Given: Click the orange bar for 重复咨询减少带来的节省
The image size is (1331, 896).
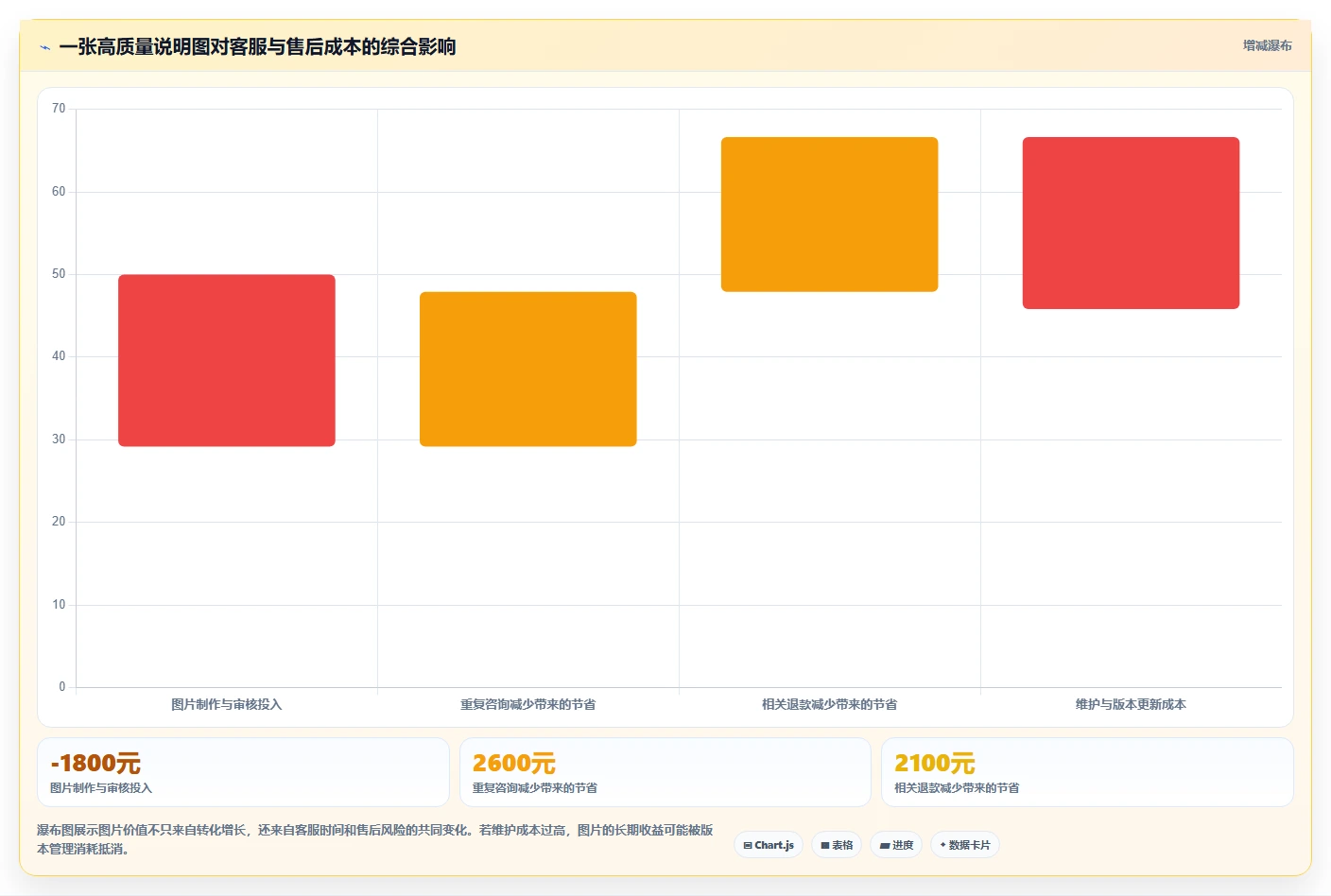Looking at the screenshot, I should coord(528,369).
